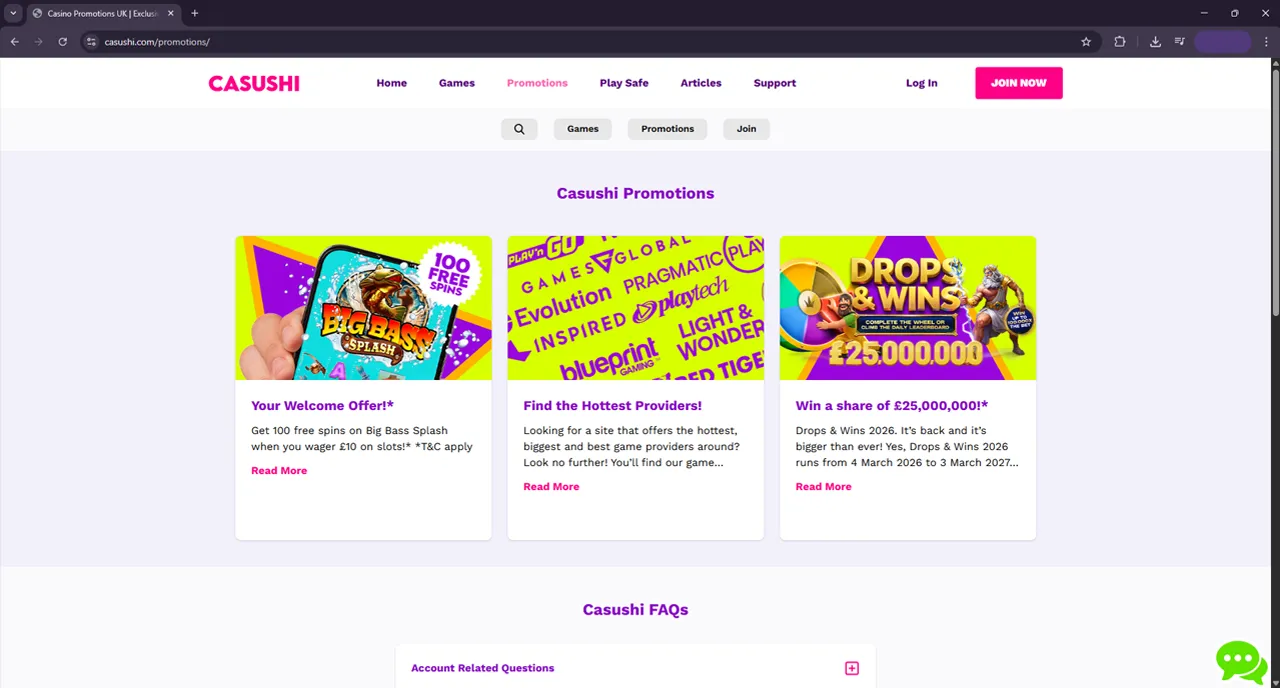View site information in the address bar
The width and height of the screenshot is (1280, 688).
(x=91, y=42)
